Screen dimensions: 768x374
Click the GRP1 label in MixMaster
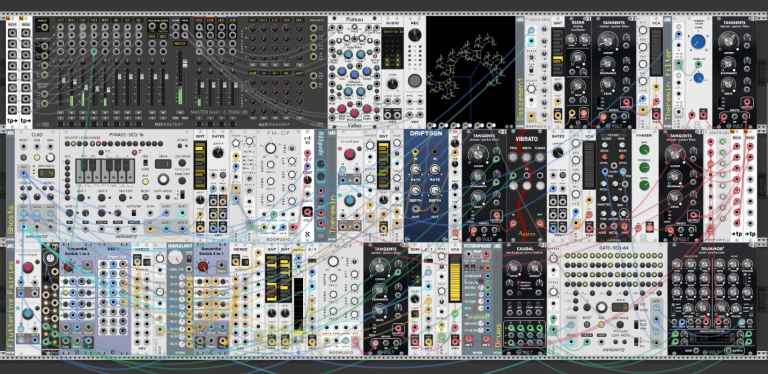pos(152,37)
